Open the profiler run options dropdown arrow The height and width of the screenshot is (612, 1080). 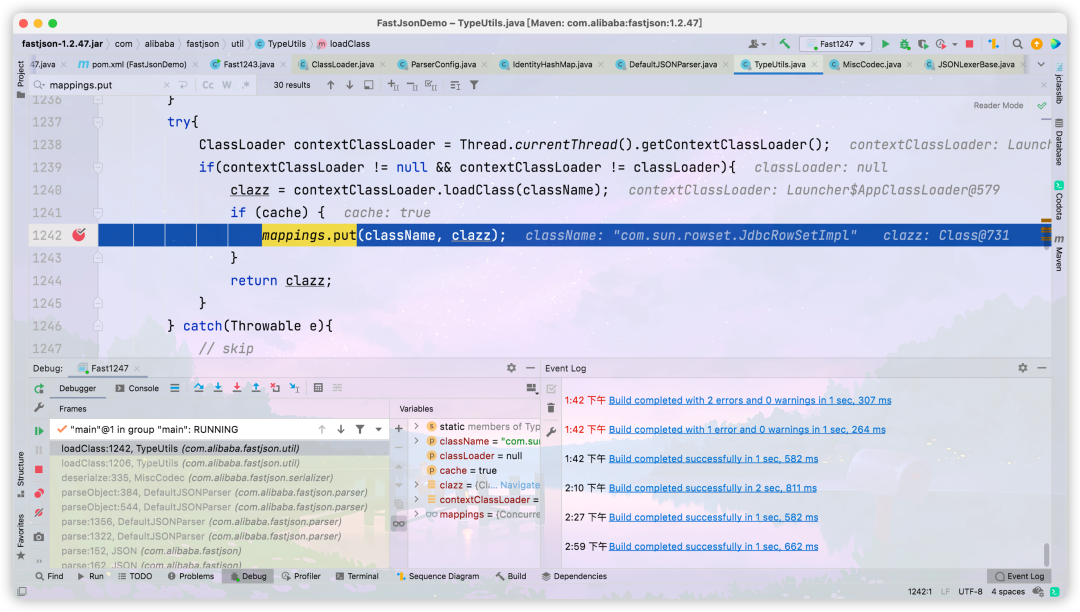click(x=955, y=44)
